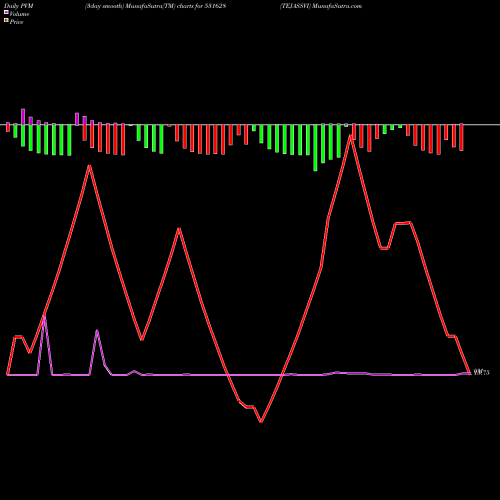
Task: Click the magenta Volume legend swatch
Action: coord(6,13)
